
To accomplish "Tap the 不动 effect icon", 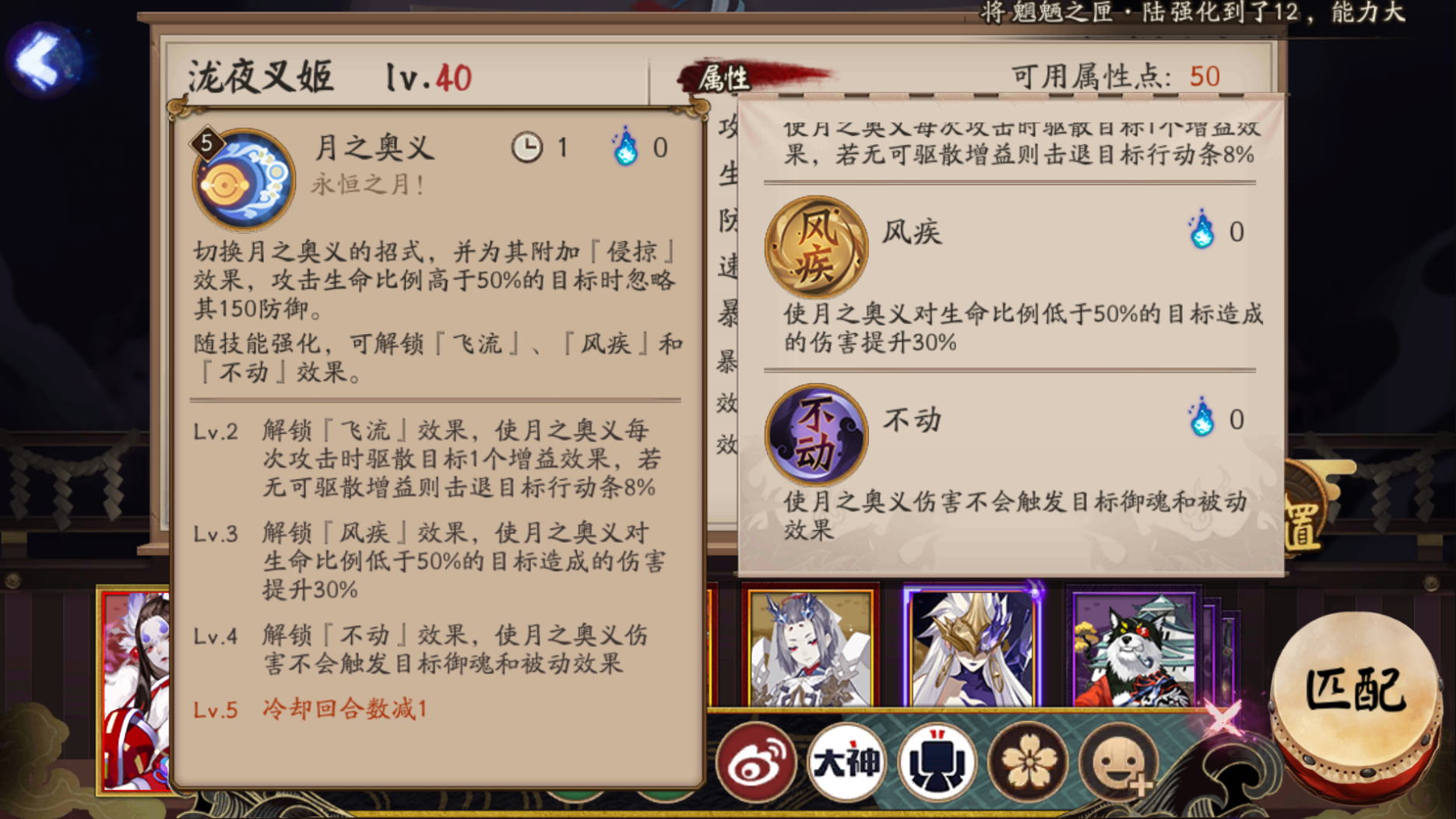I will [816, 434].
